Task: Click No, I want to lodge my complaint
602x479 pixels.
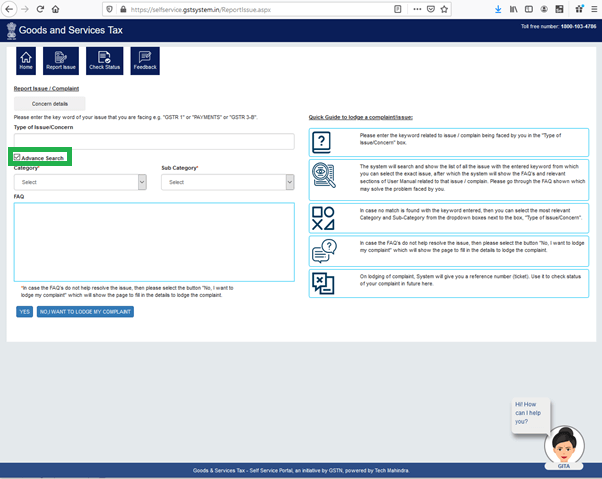Action: pos(85,312)
